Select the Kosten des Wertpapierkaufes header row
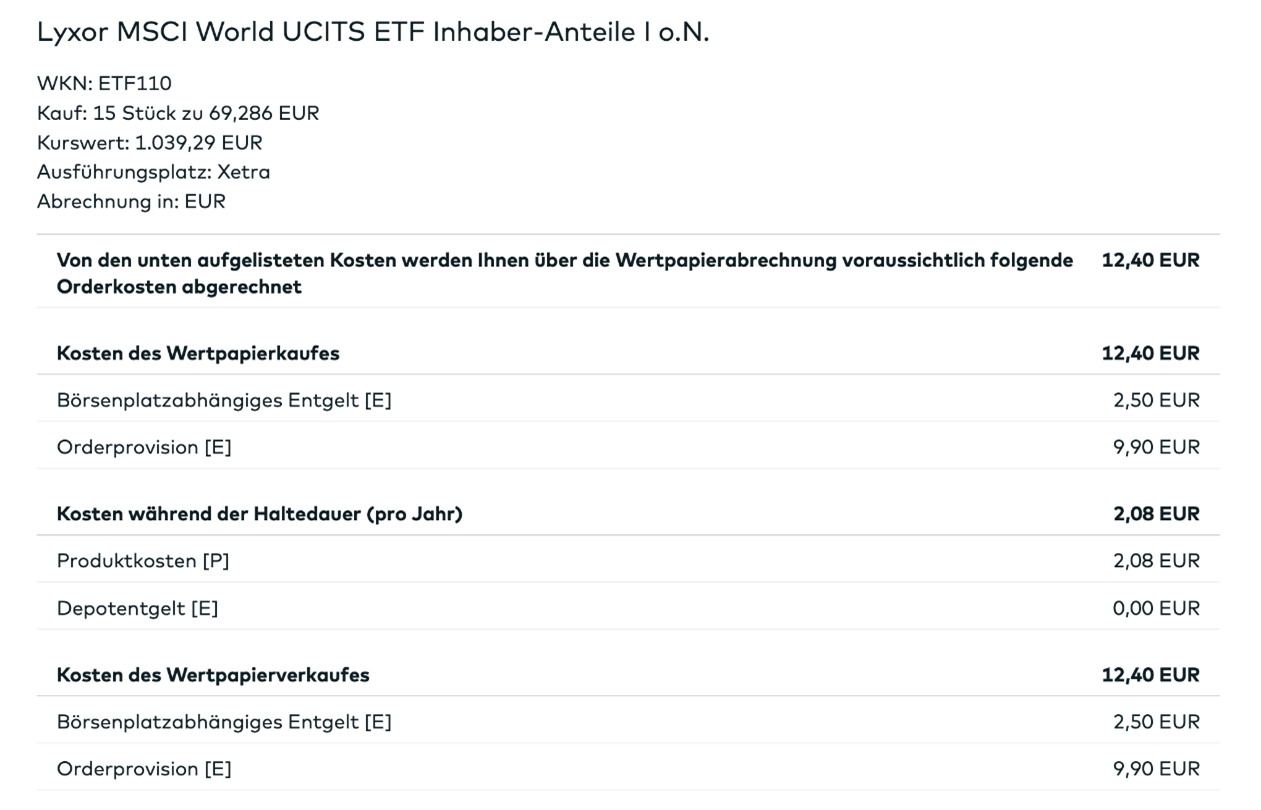1261x810 pixels. pyautogui.click(x=628, y=353)
